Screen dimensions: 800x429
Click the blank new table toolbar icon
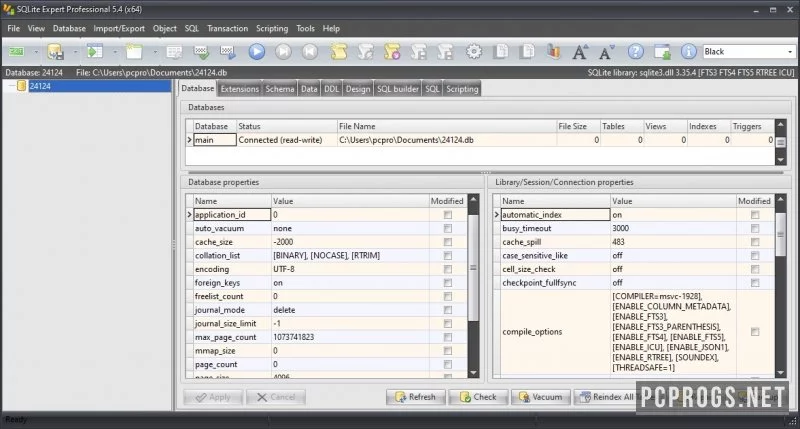(x=134, y=52)
